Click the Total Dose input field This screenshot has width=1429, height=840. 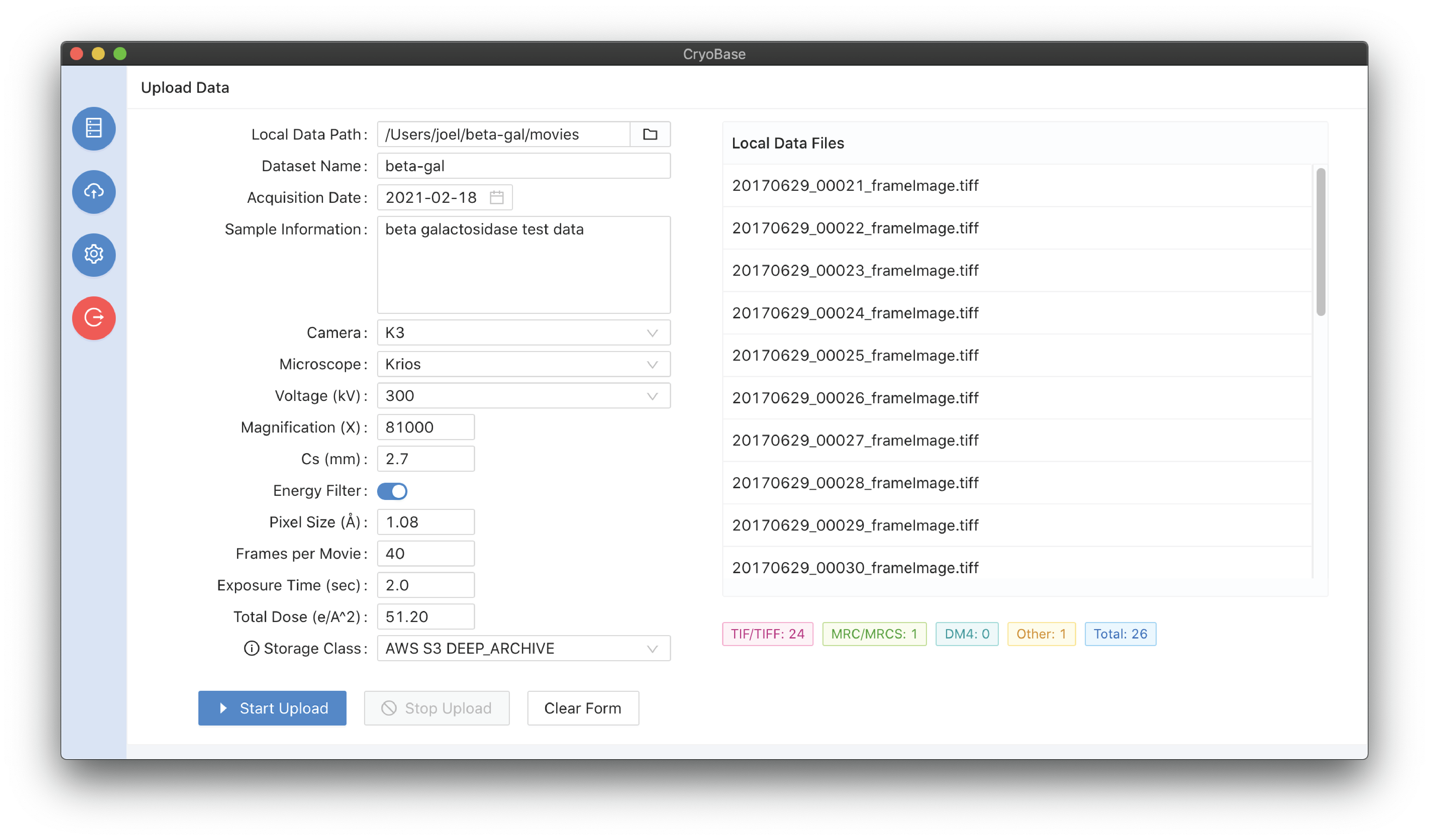(425, 617)
